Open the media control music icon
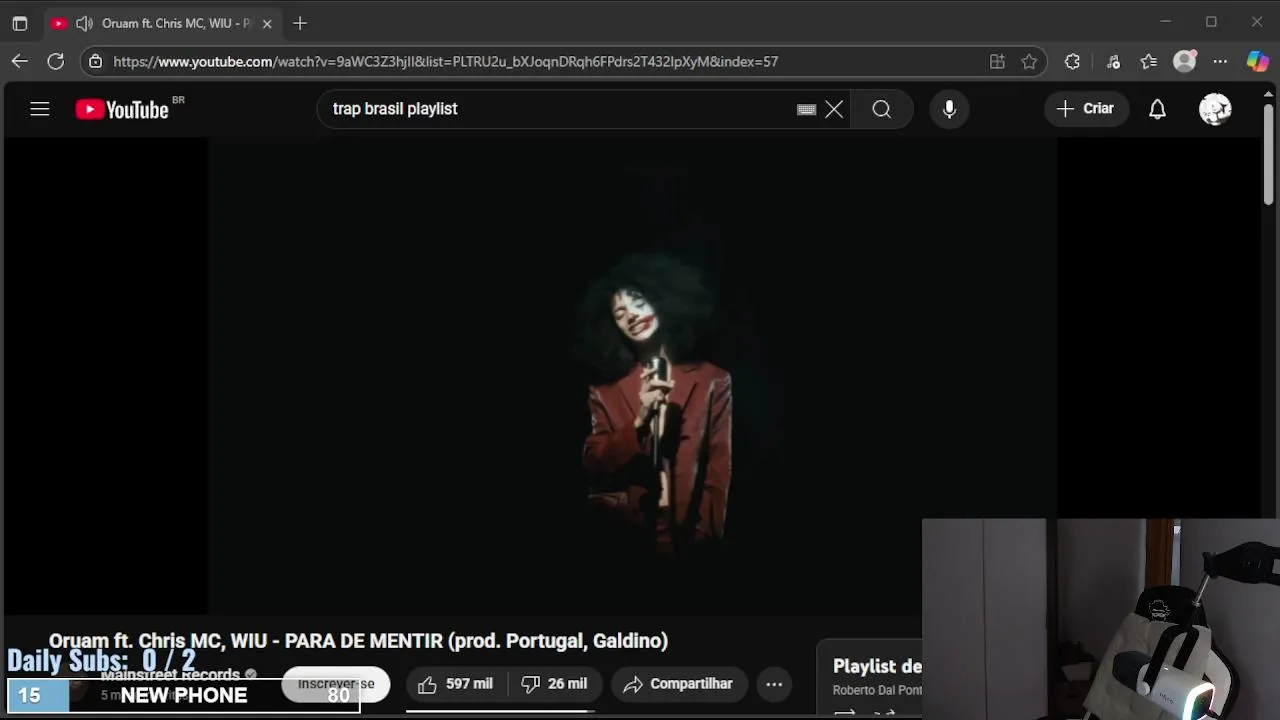The height and width of the screenshot is (720, 1280). 1113,61
